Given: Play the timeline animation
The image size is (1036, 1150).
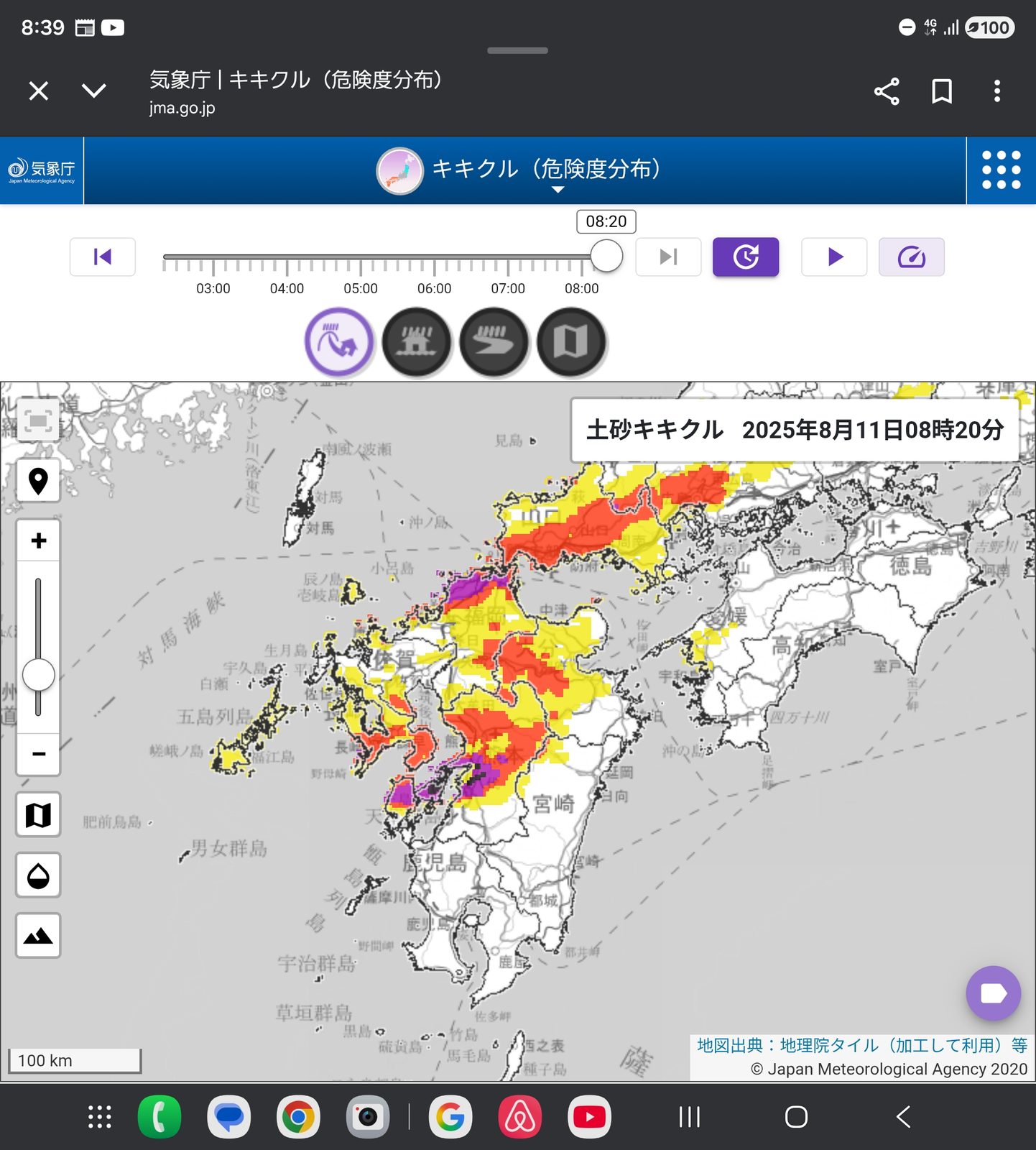Looking at the screenshot, I should coord(834,257).
